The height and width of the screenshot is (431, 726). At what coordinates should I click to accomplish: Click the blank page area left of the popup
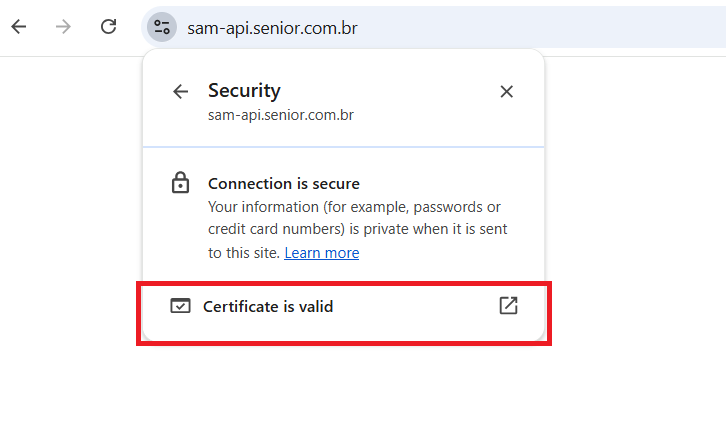70,200
